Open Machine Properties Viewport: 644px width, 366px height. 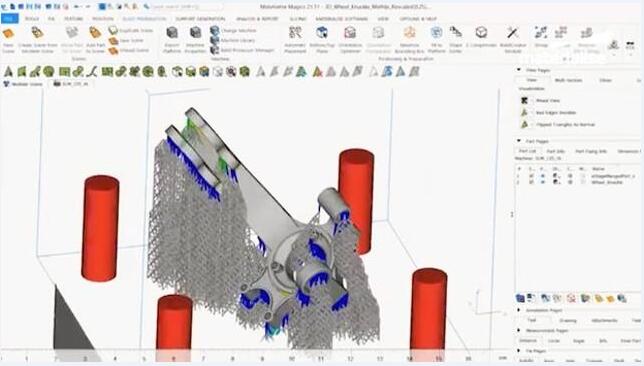pyautogui.click(x=195, y=33)
